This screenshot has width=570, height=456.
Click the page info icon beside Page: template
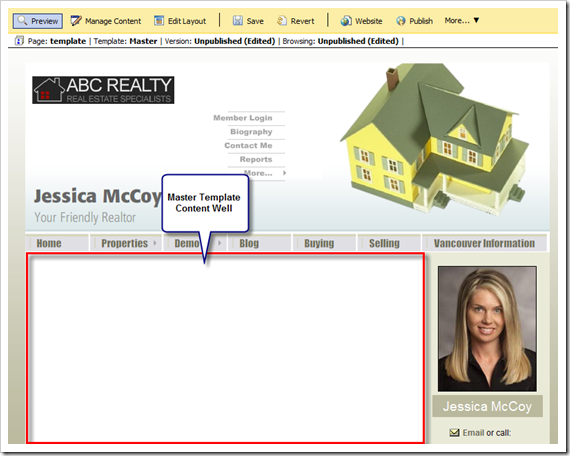19,41
